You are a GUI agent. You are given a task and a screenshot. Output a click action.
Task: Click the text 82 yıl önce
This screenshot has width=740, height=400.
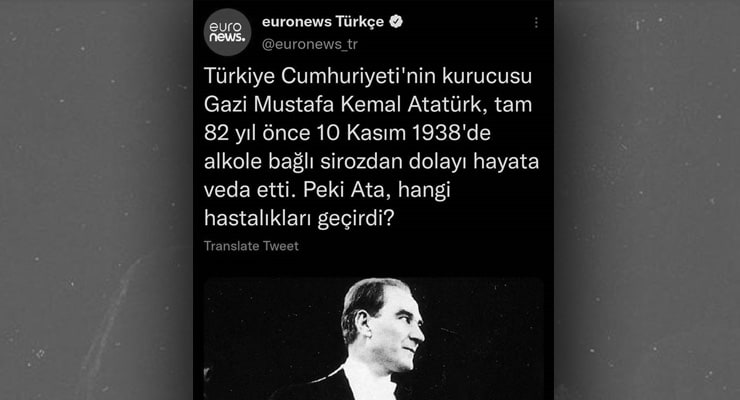(257, 133)
